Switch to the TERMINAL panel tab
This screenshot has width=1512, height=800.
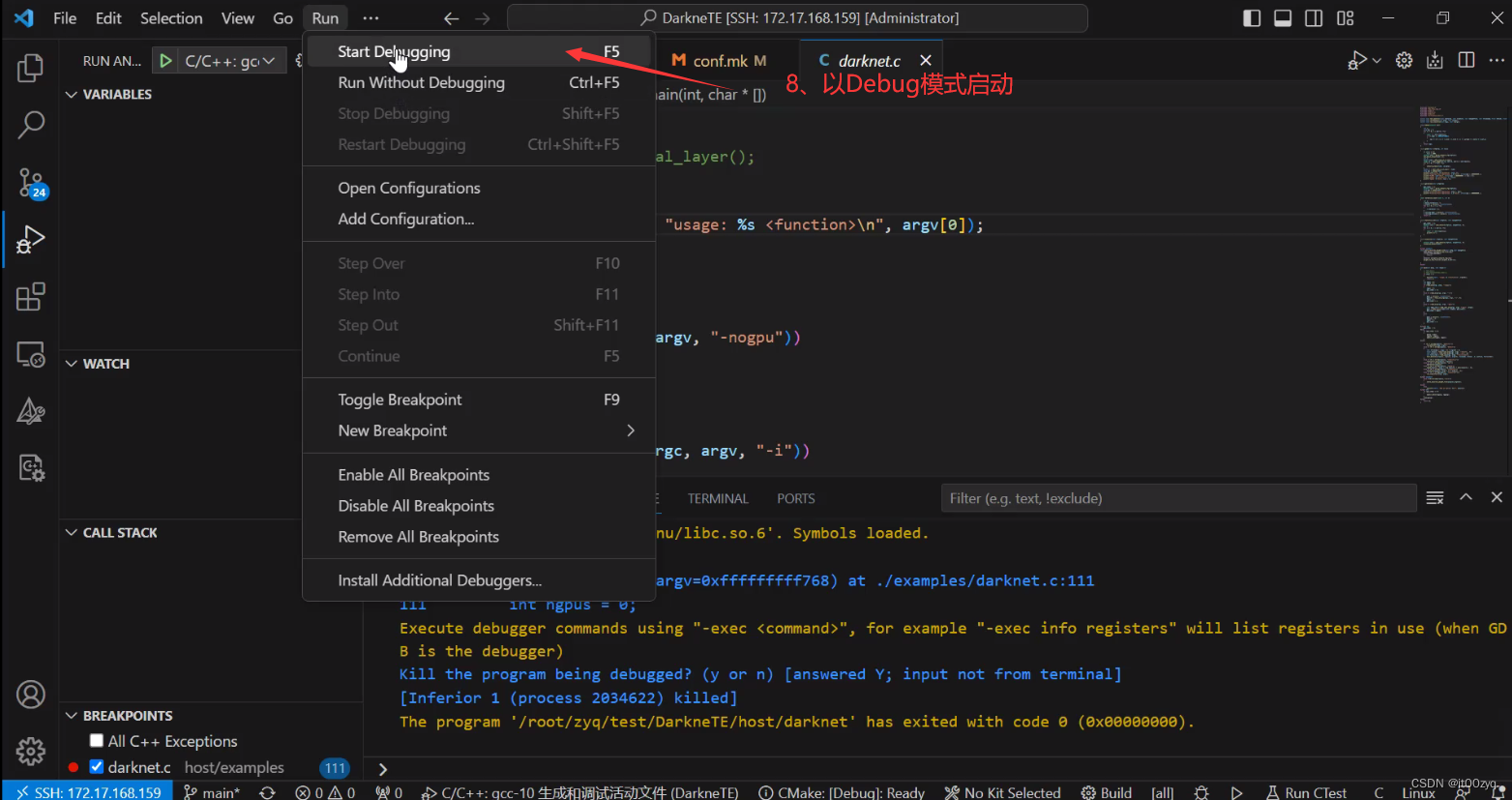pyautogui.click(x=718, y=498)
